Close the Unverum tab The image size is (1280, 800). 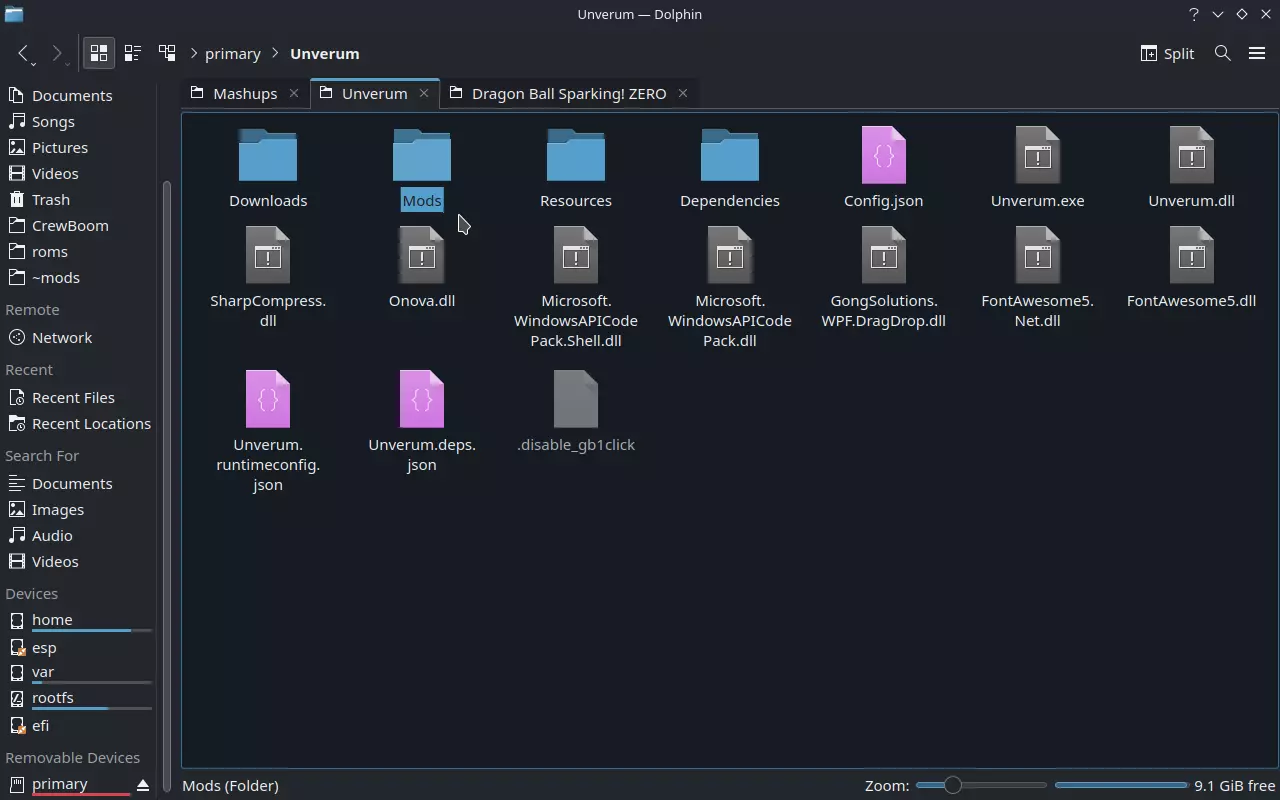coord(424,93)
